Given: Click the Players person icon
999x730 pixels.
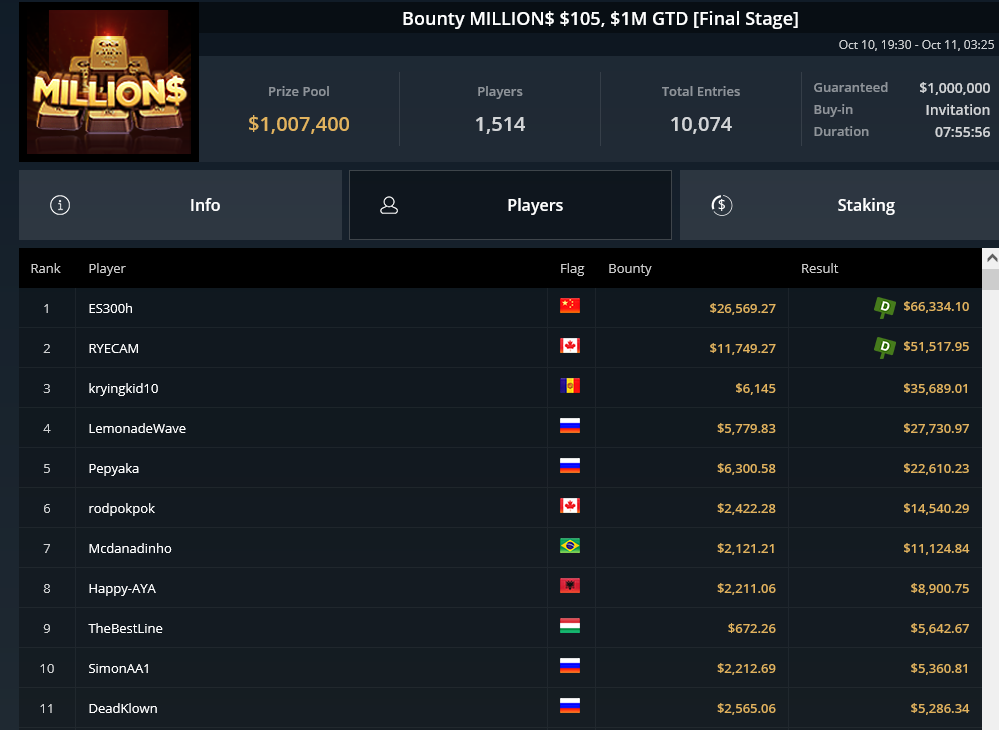Looking at the screenshot, I should coord(389,205).
